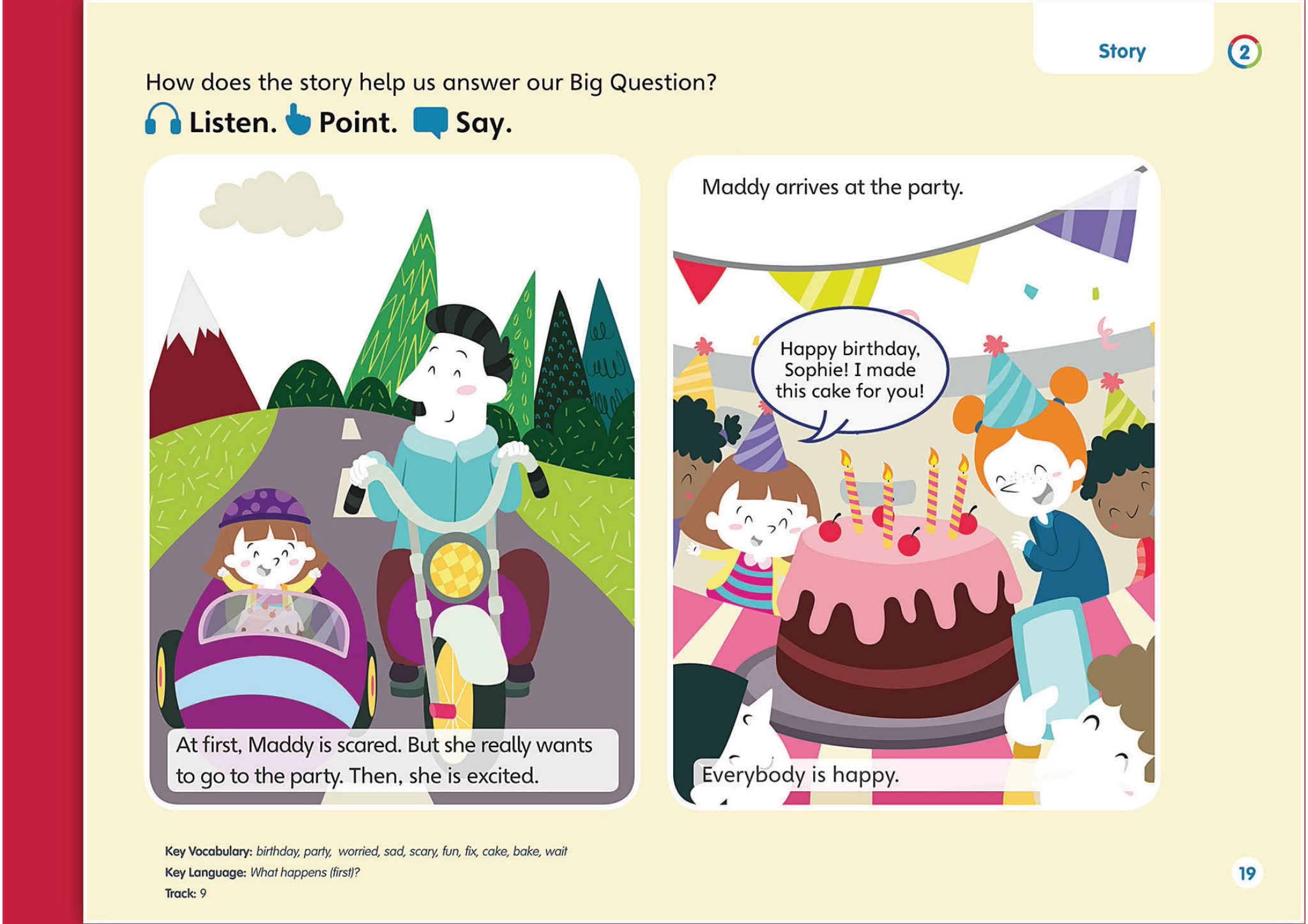Click Maddy's purple dotted helmet

(x=264, y=507)
